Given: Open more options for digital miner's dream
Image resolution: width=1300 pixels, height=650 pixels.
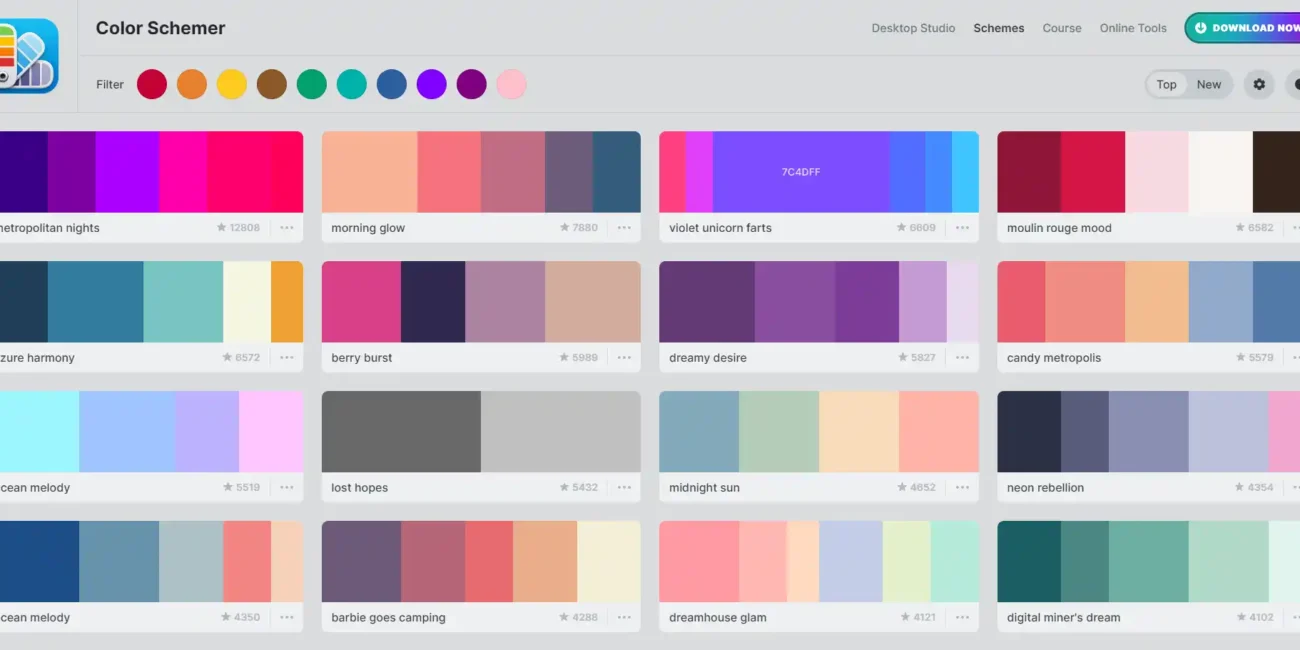Looking at the screenshot, I should click(1294, 618).
